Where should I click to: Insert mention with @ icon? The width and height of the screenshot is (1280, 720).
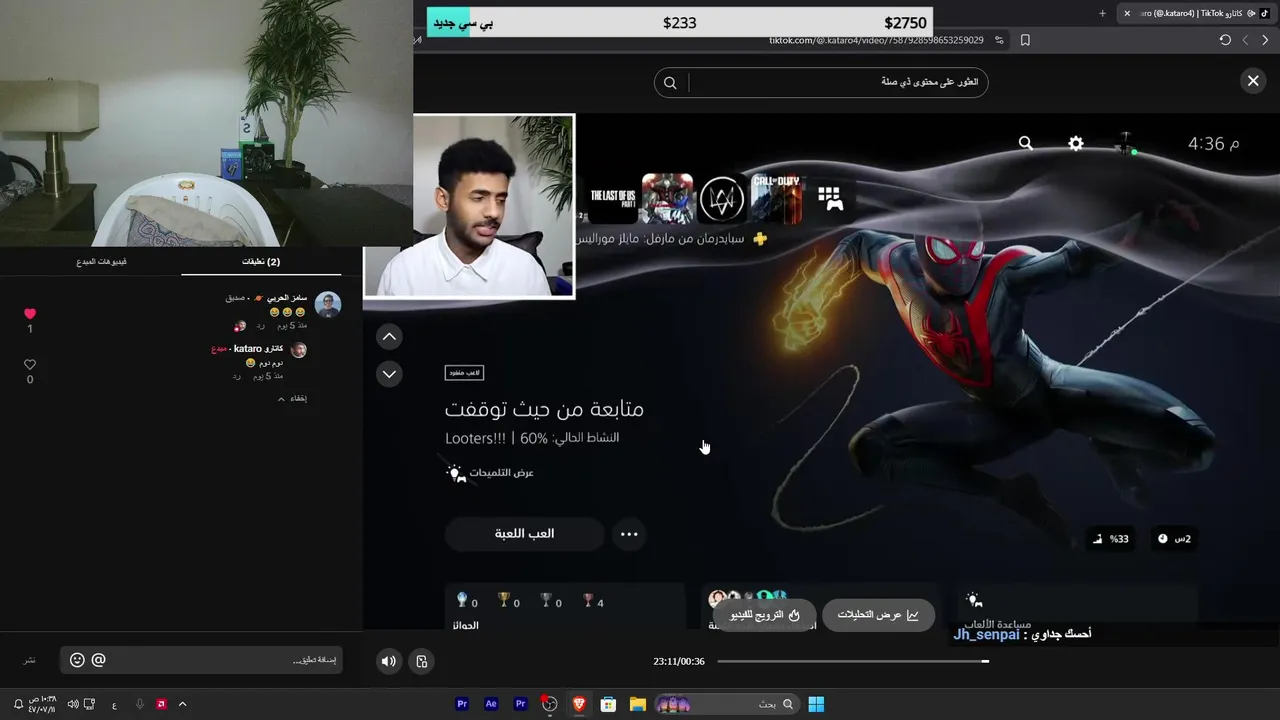click(98, 660)
